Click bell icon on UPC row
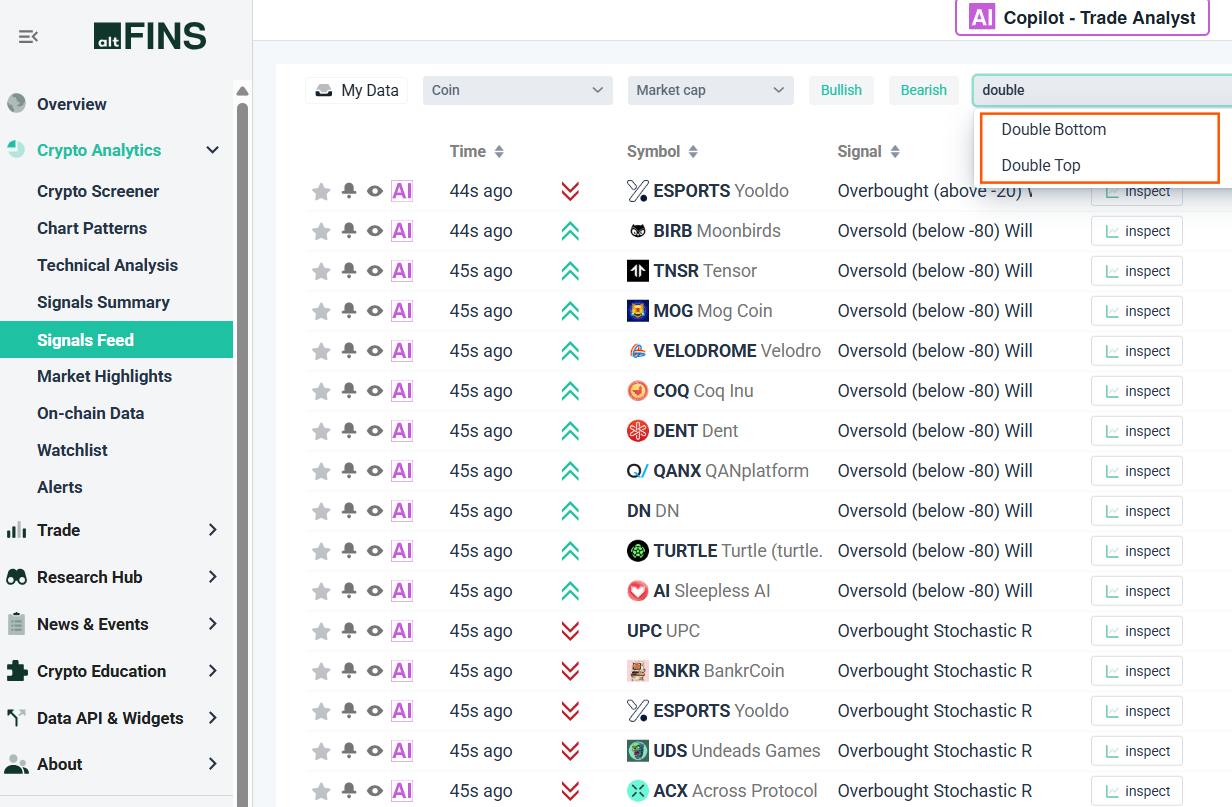The width and height of the screenshot is (1232, 807). click(349, 631)
